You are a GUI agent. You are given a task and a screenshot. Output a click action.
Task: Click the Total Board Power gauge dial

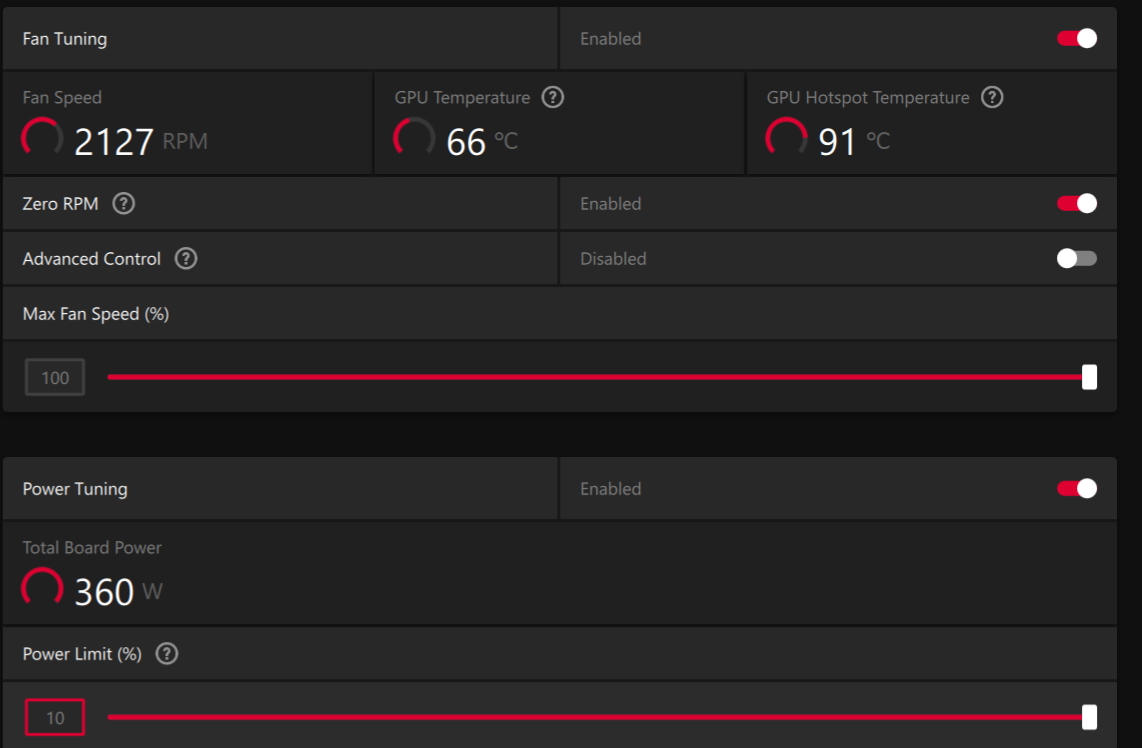tap(42, 590)
